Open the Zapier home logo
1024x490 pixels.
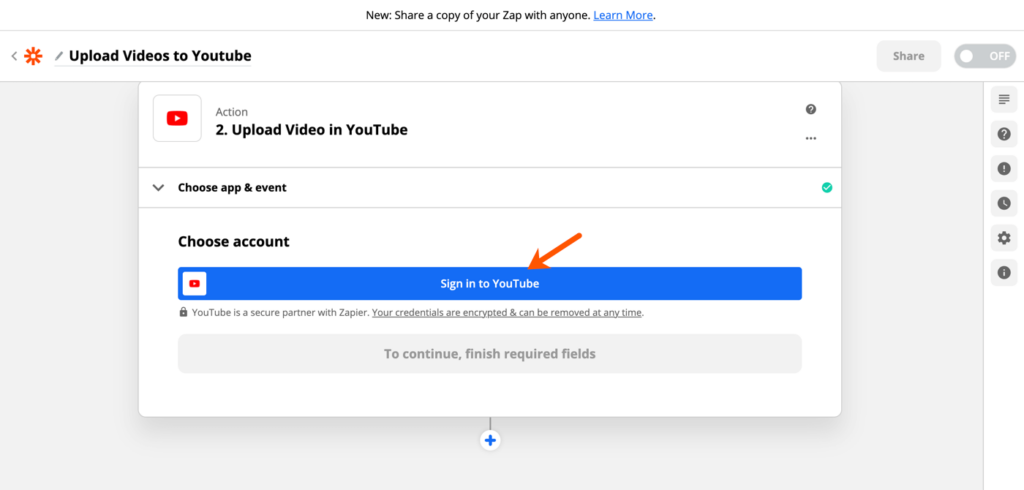pos(33,56)
